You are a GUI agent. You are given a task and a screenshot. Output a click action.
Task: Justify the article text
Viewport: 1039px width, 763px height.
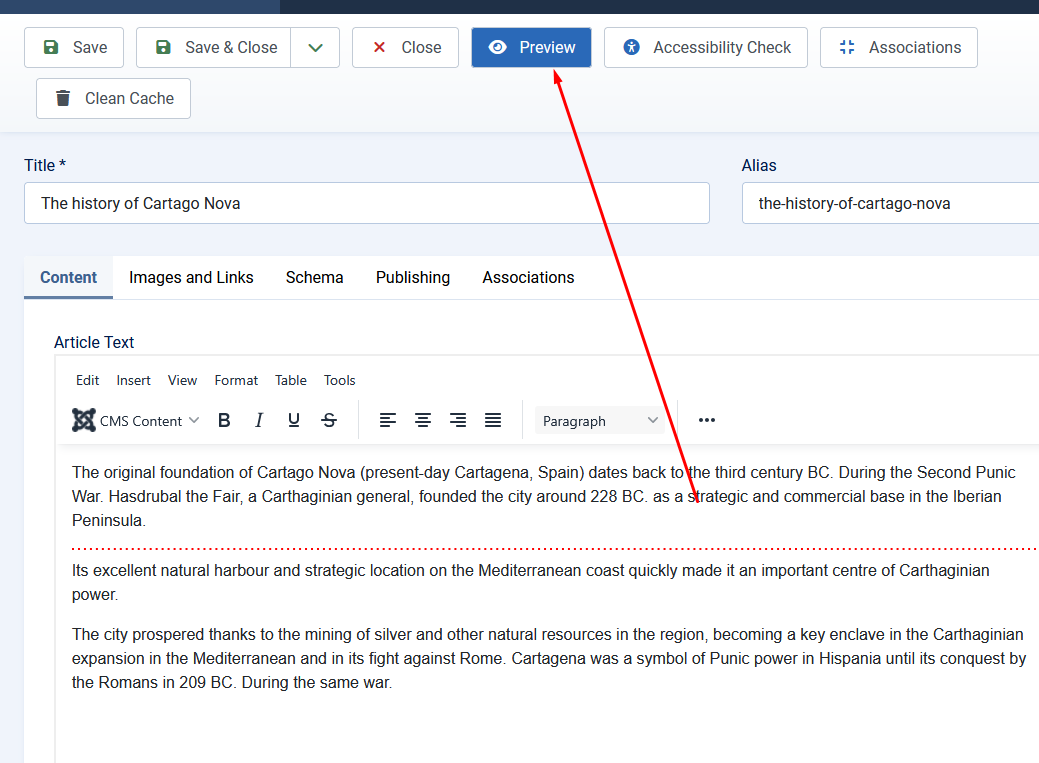click(x=493, y=421)
